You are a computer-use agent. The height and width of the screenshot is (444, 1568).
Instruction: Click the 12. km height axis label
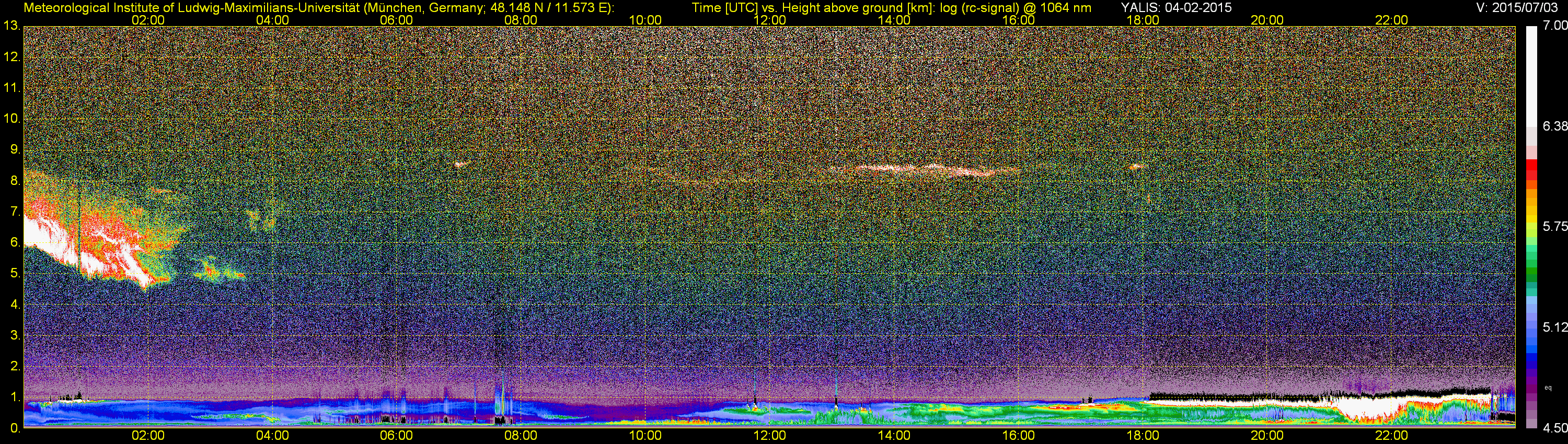11,56
